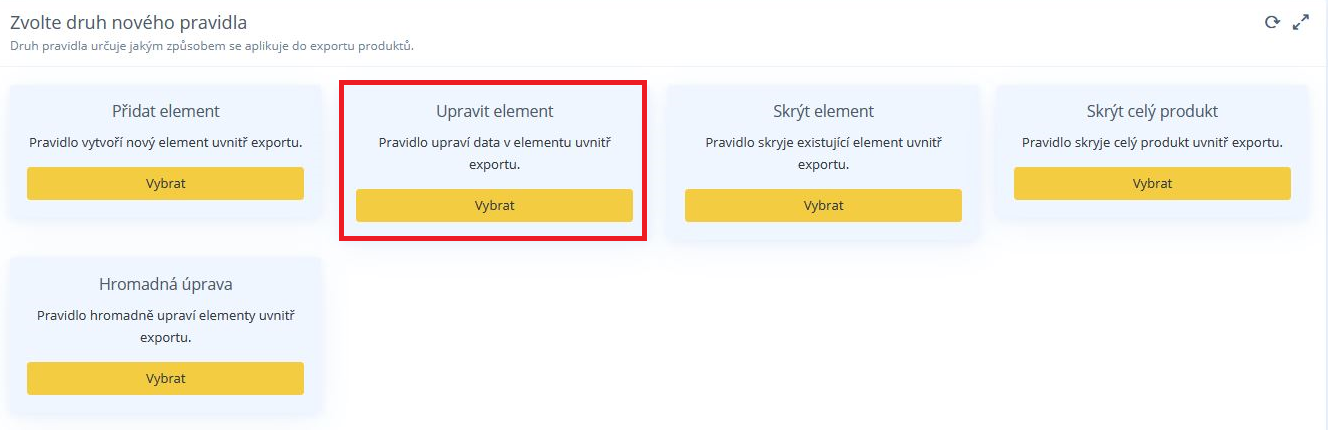Image resolution: width=1328 pixels, height=430 pixels.
Task: Click description 'Pravidlo skryje existující element'
Action: pos(823,153)
